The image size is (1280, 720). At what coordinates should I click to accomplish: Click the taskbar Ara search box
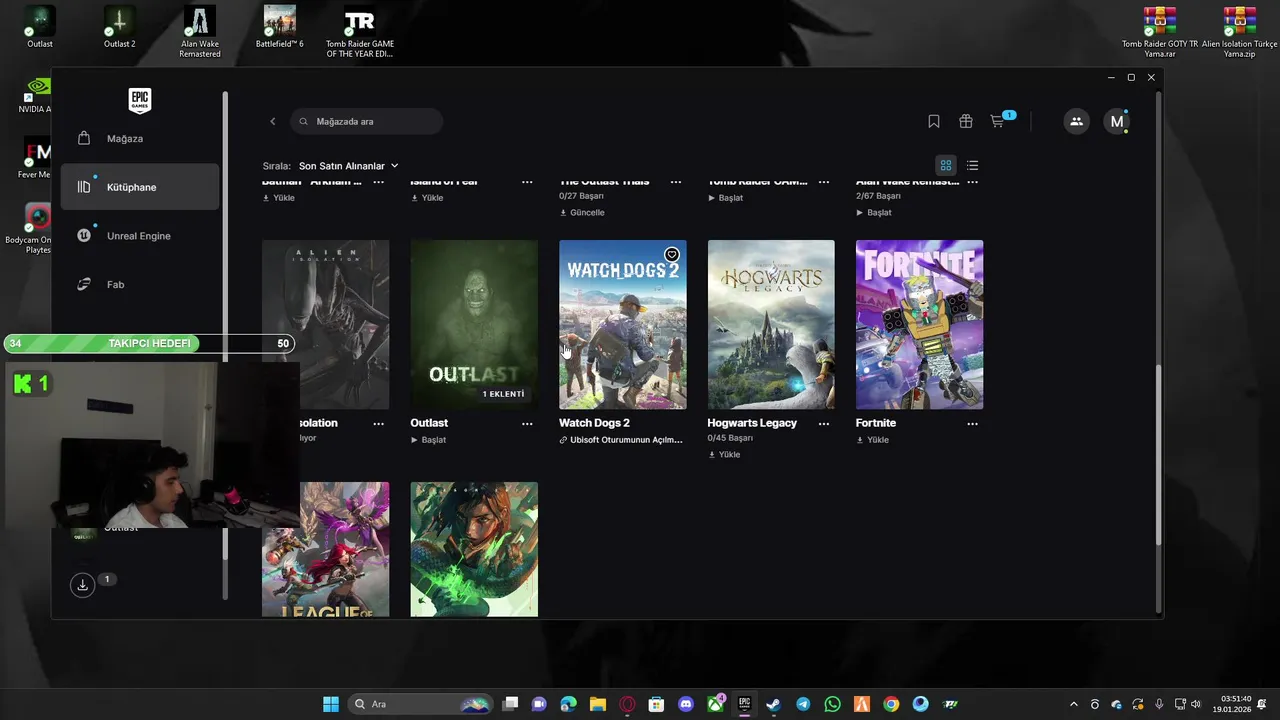coord(421,704)
